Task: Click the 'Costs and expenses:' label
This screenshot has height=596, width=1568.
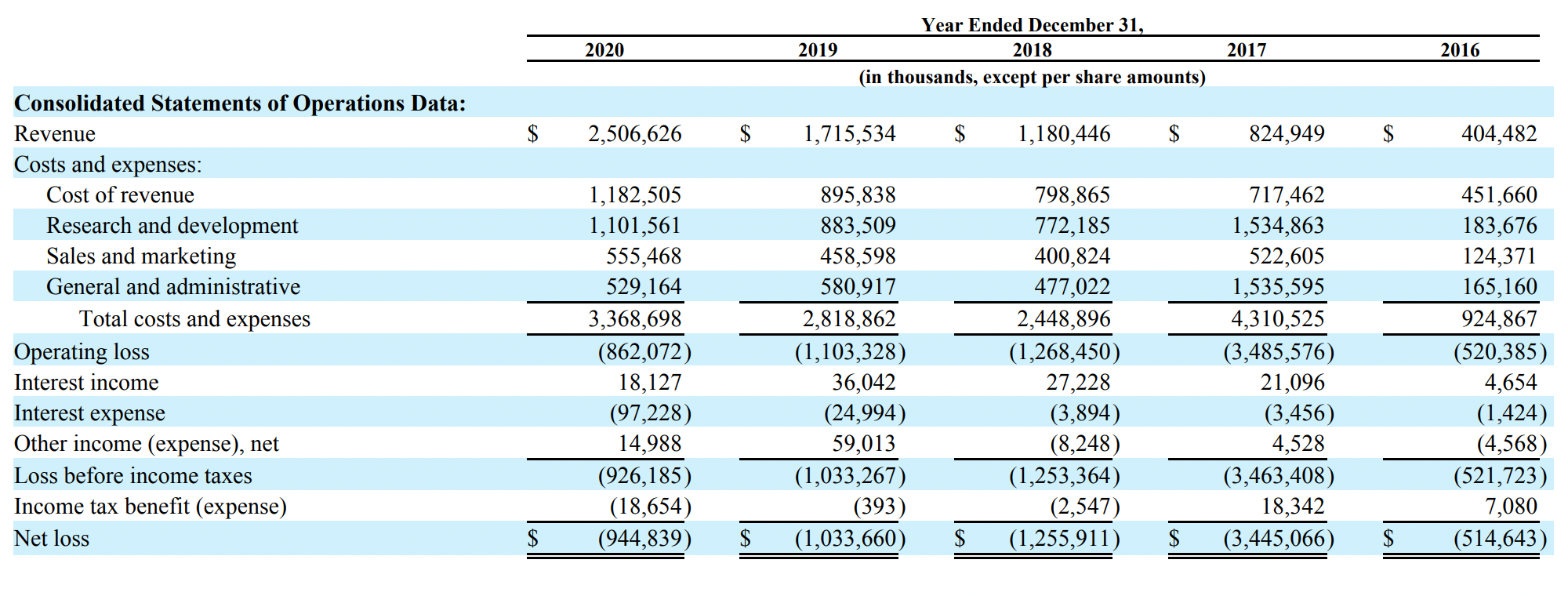Action: [108, 165]
